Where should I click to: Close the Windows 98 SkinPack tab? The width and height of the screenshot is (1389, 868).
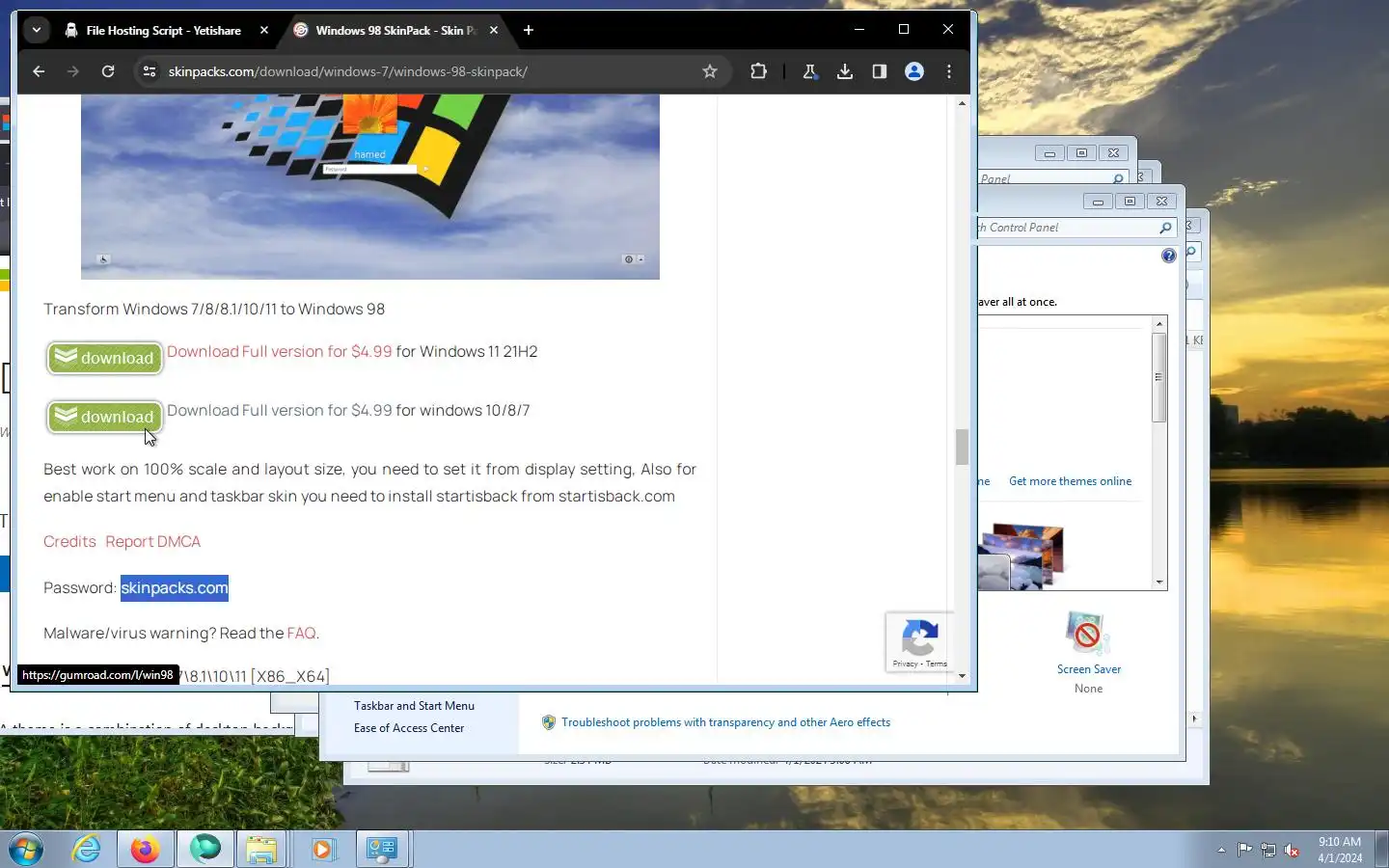pos(494,30)
